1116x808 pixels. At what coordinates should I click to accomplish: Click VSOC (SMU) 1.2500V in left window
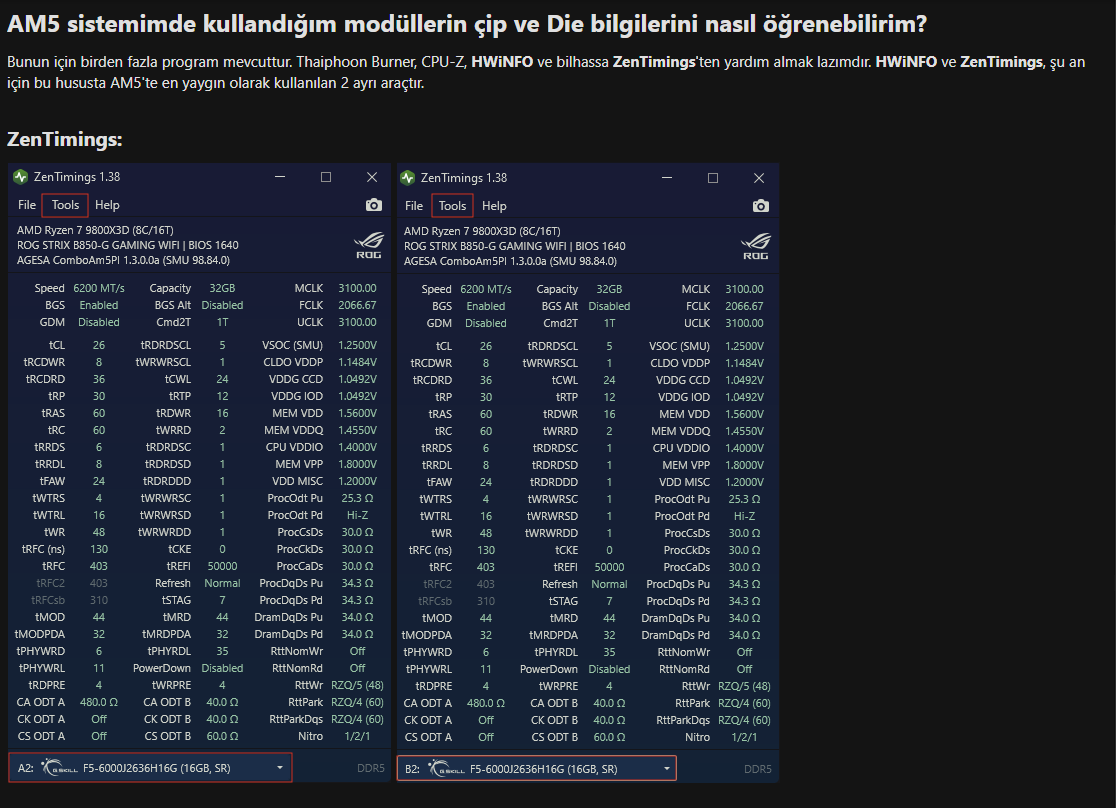point(357,345)
